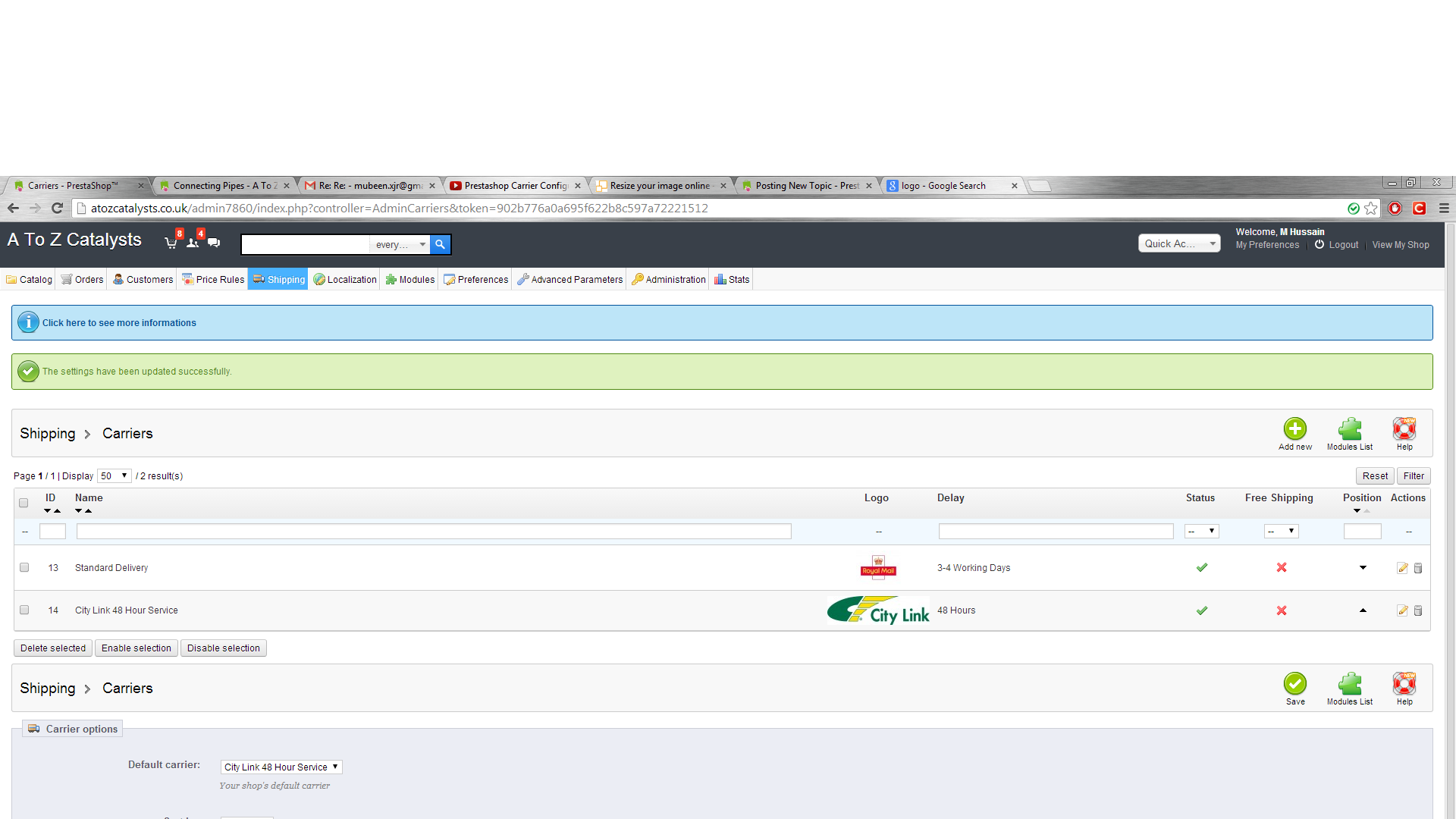Image resolution: width=1456 pixels, height=819 pixels.
Task: Check the City Link 48 Hour row checkbox
Action: click(x=24, y=610)
